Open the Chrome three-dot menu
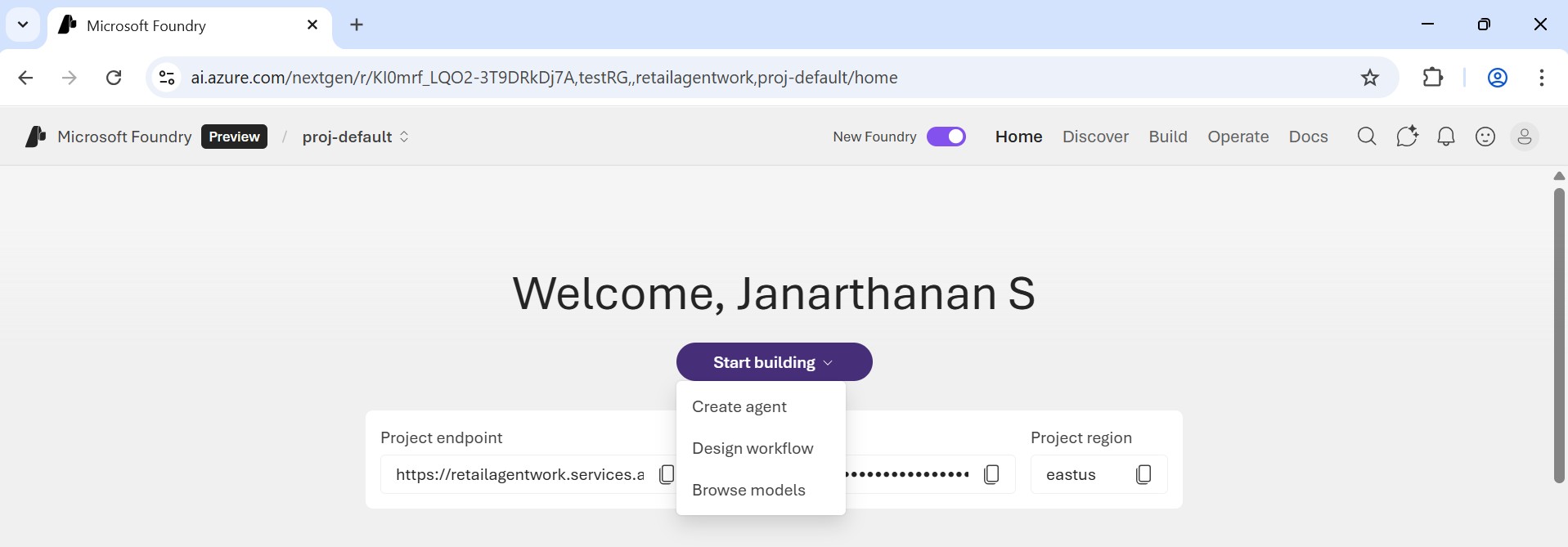Viewport: 1568px width, 547px height. pyautogui.click(x=1542, y=78)
